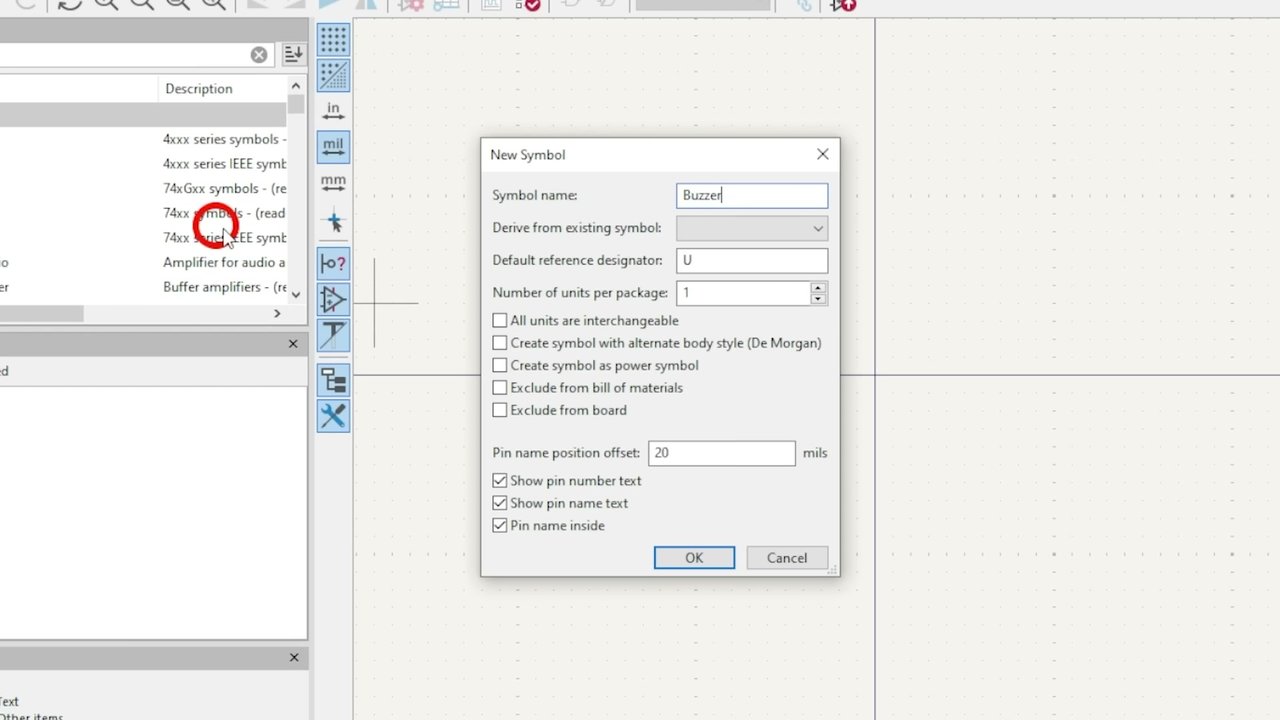Viewport: 1280px width, 720px height.
Task: Click library list scrollbar down arrow
Action: (x=295, y=295)
